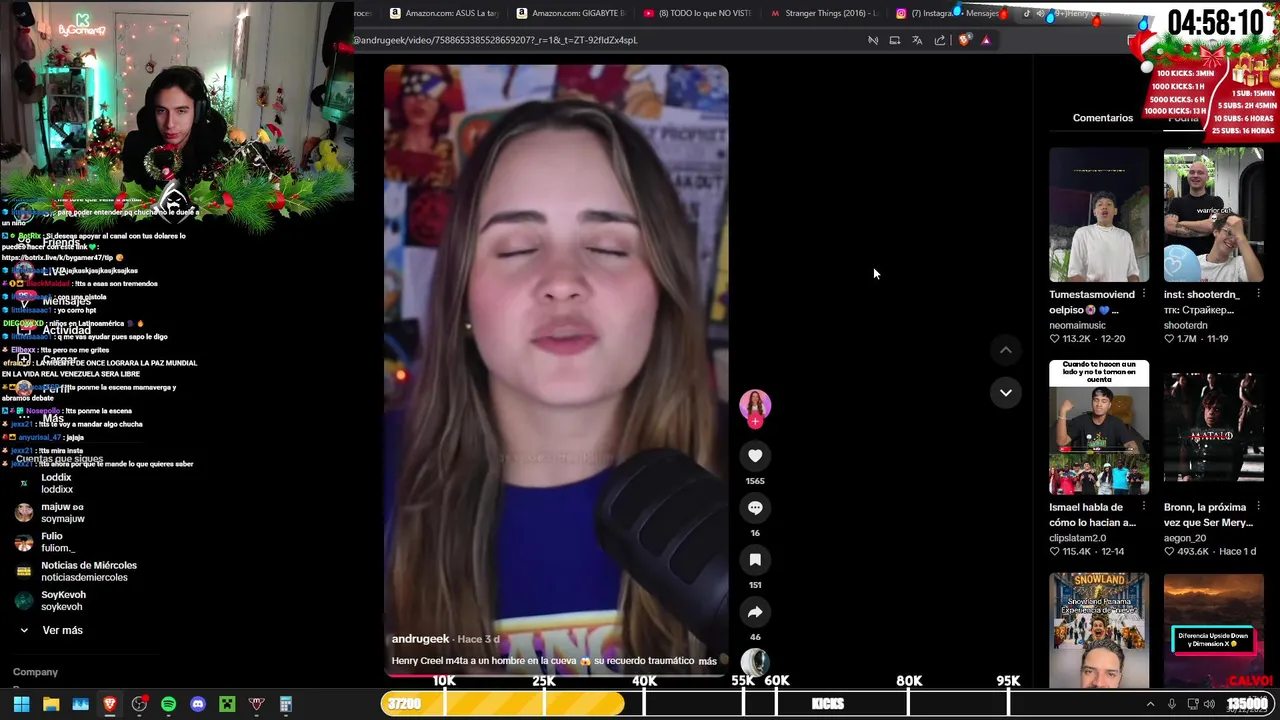
Task: Open Brave Shields icon in address bar
Action: point(964,40)
